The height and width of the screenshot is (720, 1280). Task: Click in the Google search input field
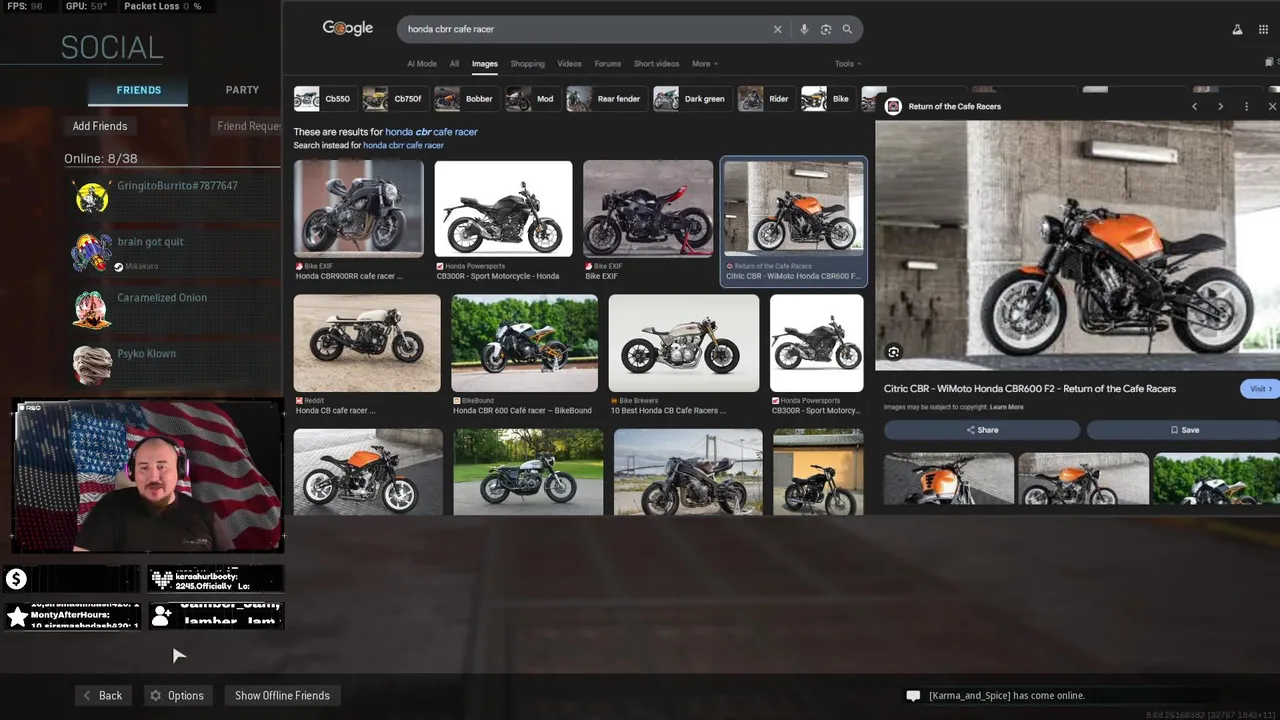tap(585, 29)
